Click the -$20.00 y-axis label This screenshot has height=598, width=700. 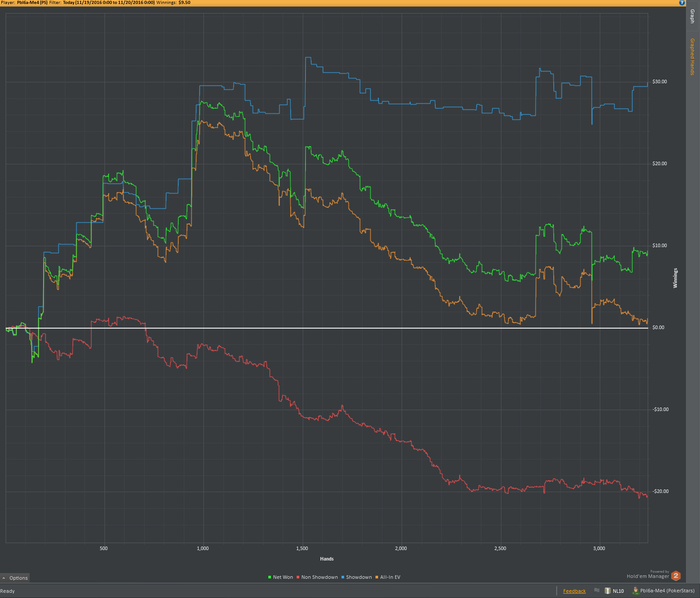[x=660, y=491]
